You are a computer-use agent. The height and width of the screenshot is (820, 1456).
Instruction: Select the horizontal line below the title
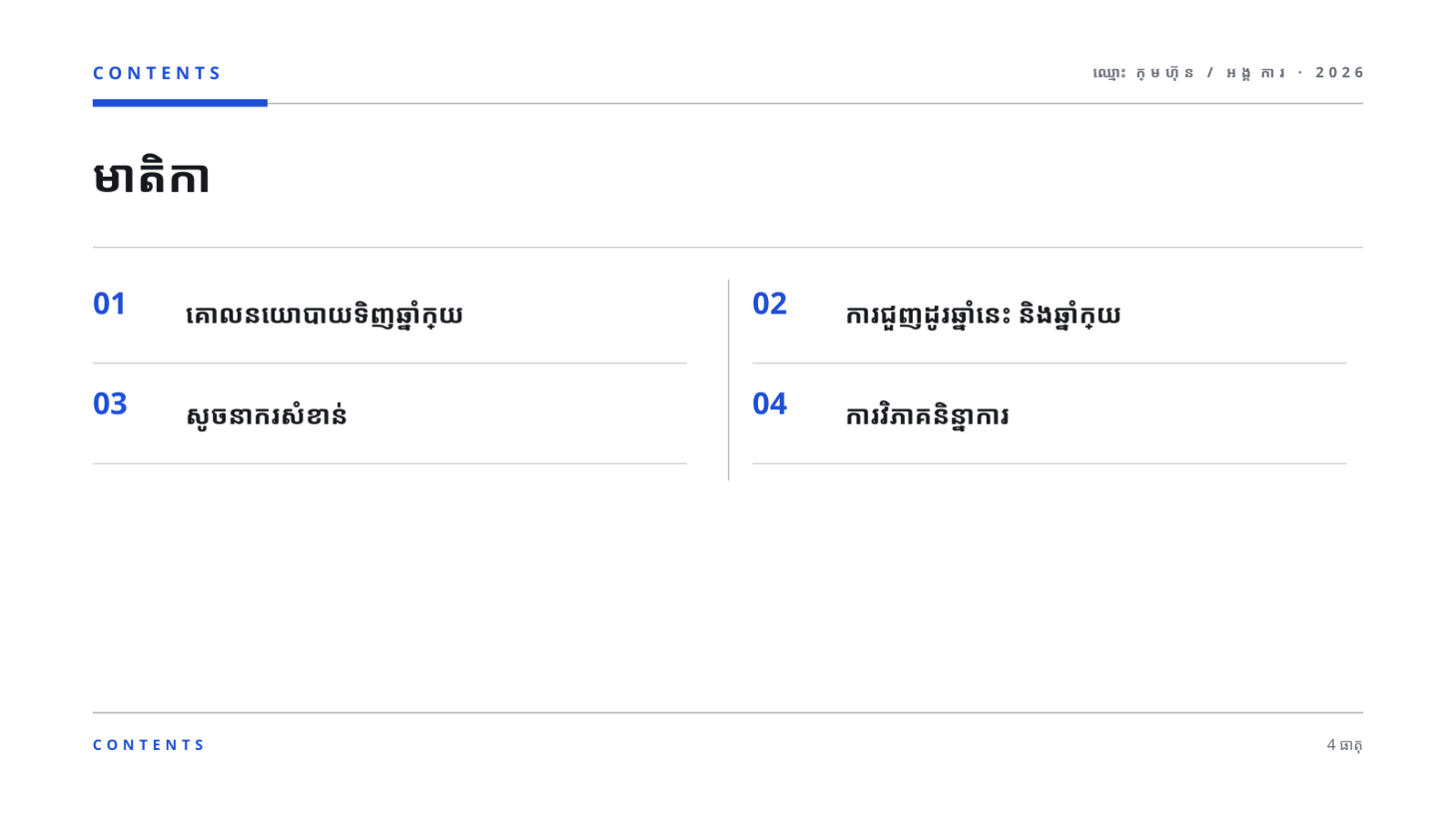coord(728,247)
